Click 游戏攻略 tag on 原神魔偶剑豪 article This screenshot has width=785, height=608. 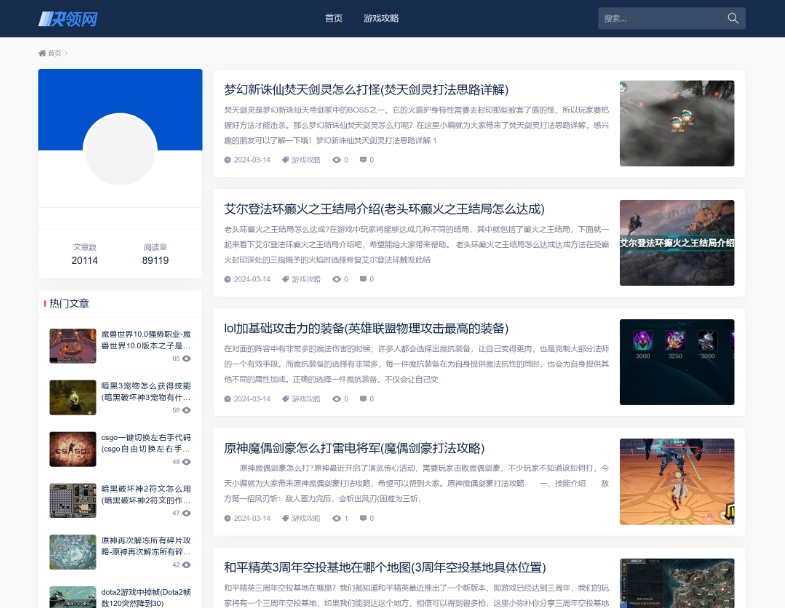306,518
